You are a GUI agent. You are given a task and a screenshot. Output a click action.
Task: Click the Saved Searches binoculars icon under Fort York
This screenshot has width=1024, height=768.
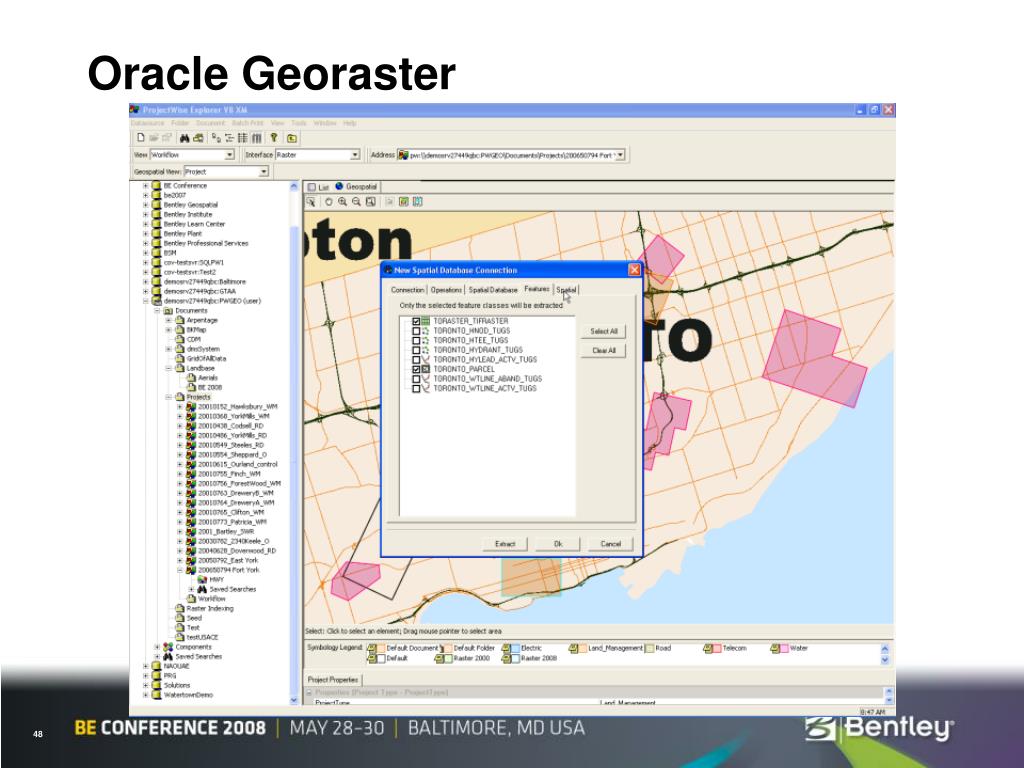click(x=202, y=589)
